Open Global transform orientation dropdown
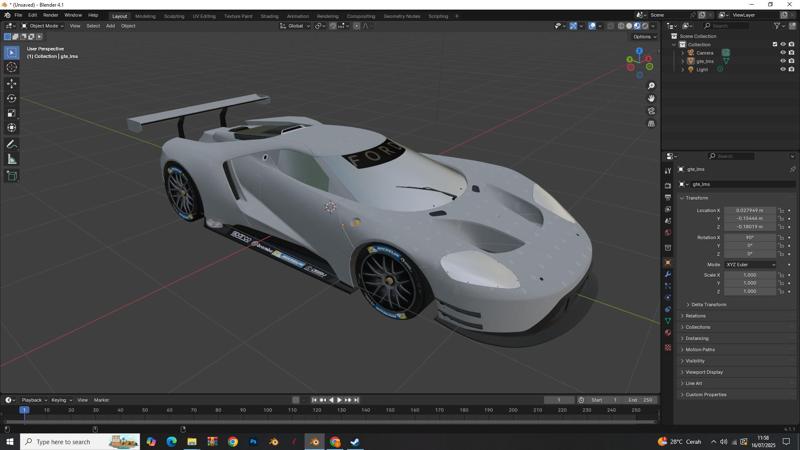Viewport: 800px width, 450px height. point(295,26)
